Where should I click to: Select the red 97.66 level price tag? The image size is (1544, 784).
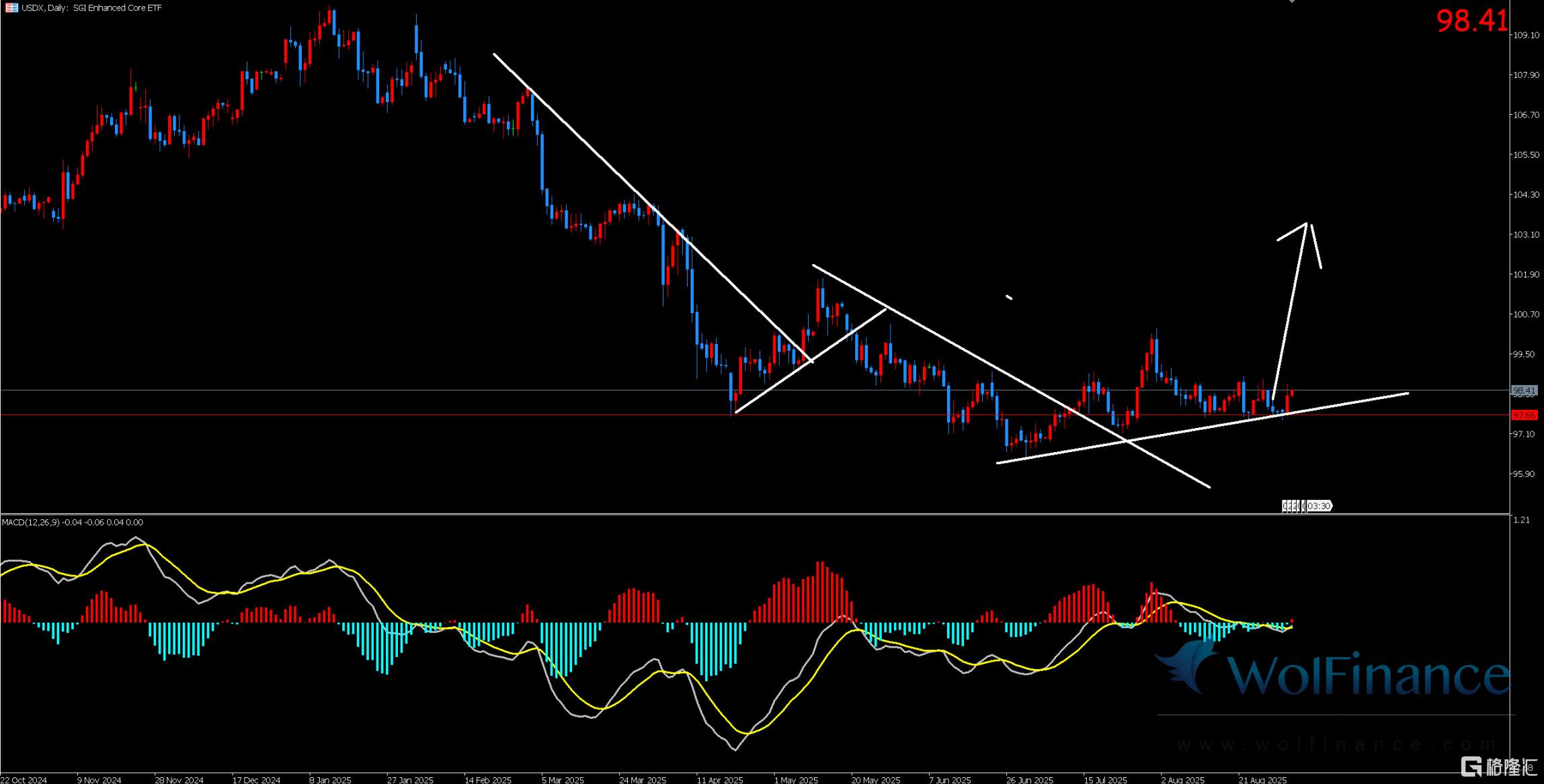(1524, 415)
